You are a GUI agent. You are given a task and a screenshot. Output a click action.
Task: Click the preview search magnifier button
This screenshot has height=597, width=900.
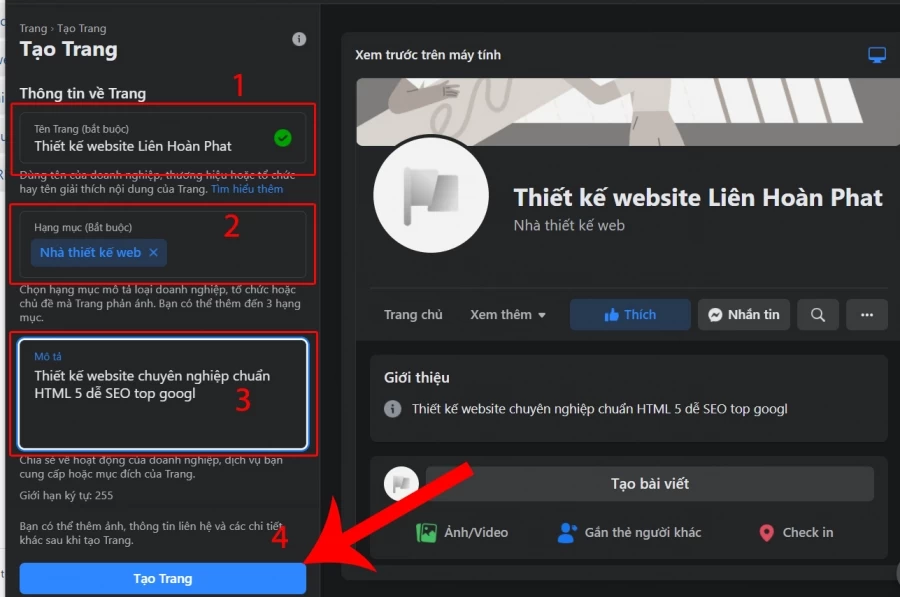click(x=817, y=315)
